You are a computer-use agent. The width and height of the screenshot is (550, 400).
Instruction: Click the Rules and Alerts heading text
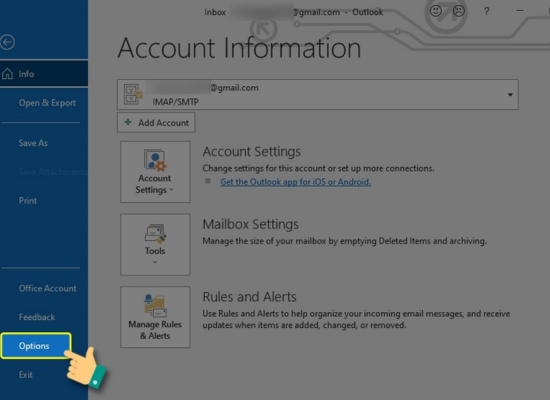(249, 297)
